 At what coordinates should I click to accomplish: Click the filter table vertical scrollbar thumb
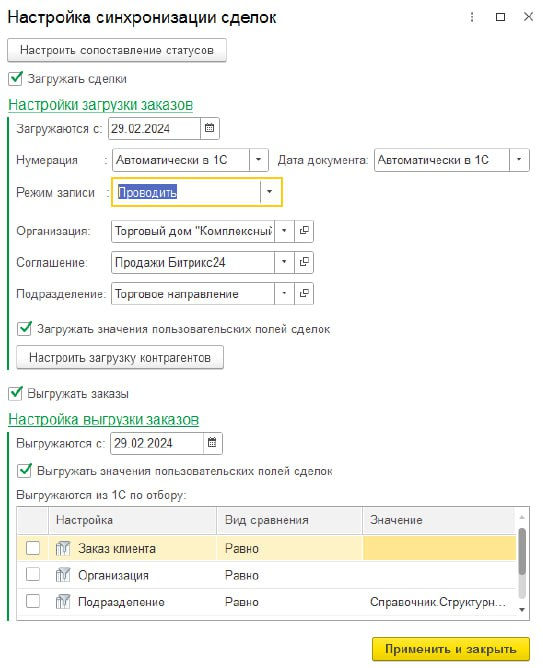click(522, 551)
